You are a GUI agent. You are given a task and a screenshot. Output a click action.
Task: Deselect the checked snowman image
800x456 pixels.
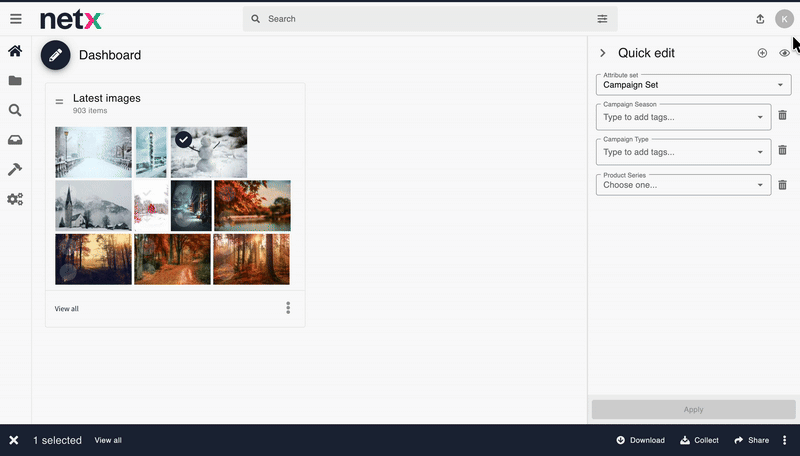pyautogui.click(x=184, y=140)
